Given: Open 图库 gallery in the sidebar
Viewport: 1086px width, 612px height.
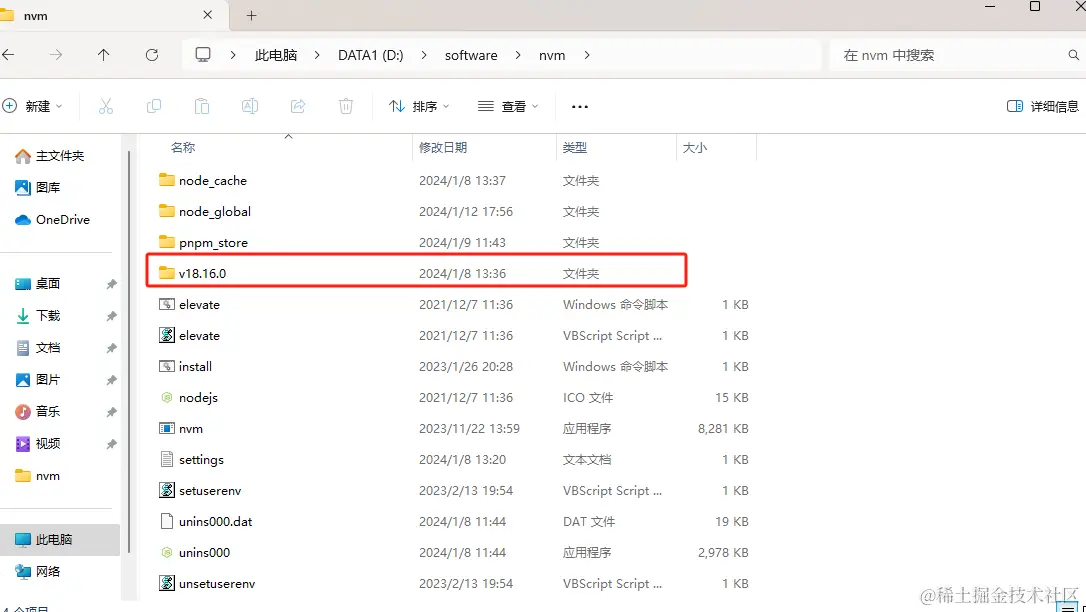Looking at the screenshot, I should pyautogui.click(x=37, y=188).
